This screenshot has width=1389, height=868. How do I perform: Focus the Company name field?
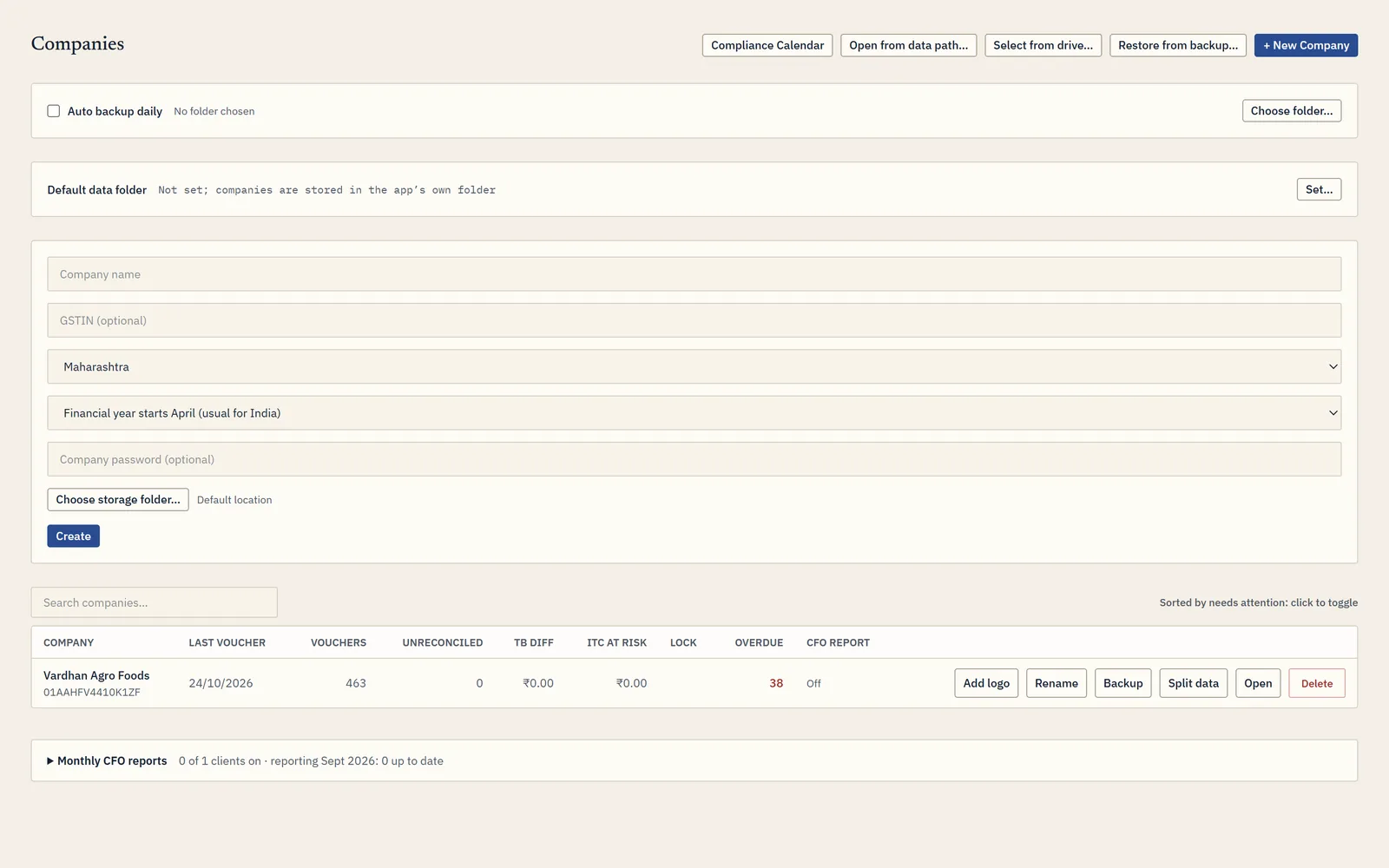coord(694,274)
